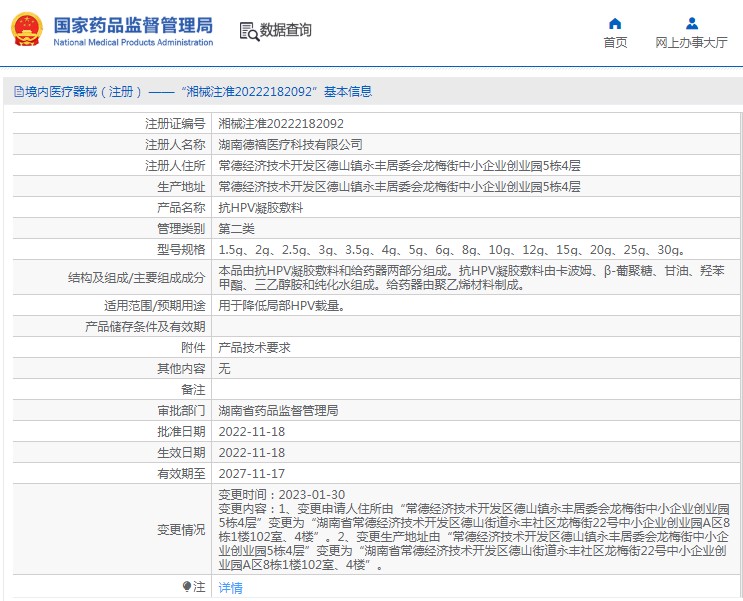743x601 pixels.
Task: Click the 数据查询 magnifier document icon
Action: pos(248,31)
